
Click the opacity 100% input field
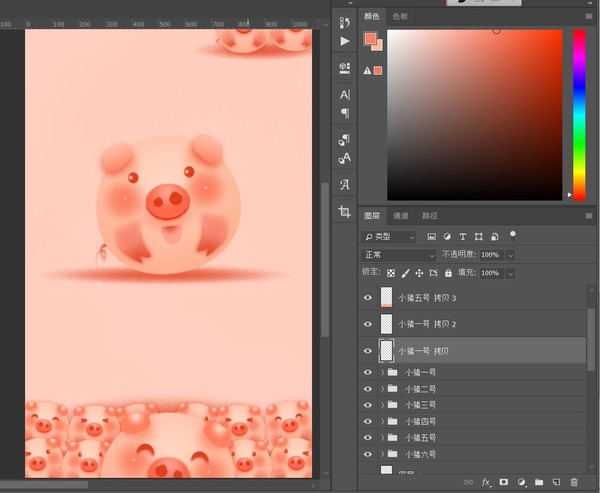(492, 255)
